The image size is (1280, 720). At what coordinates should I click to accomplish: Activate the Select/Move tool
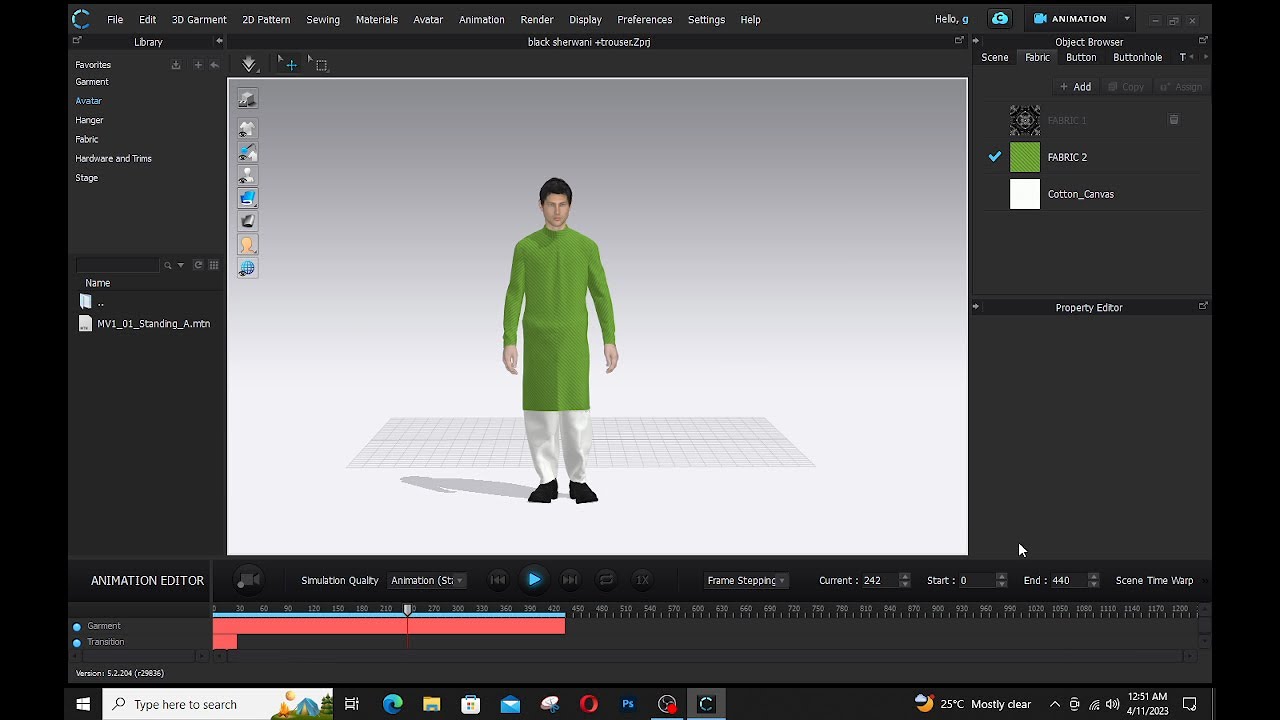click(x=288, y=64)
